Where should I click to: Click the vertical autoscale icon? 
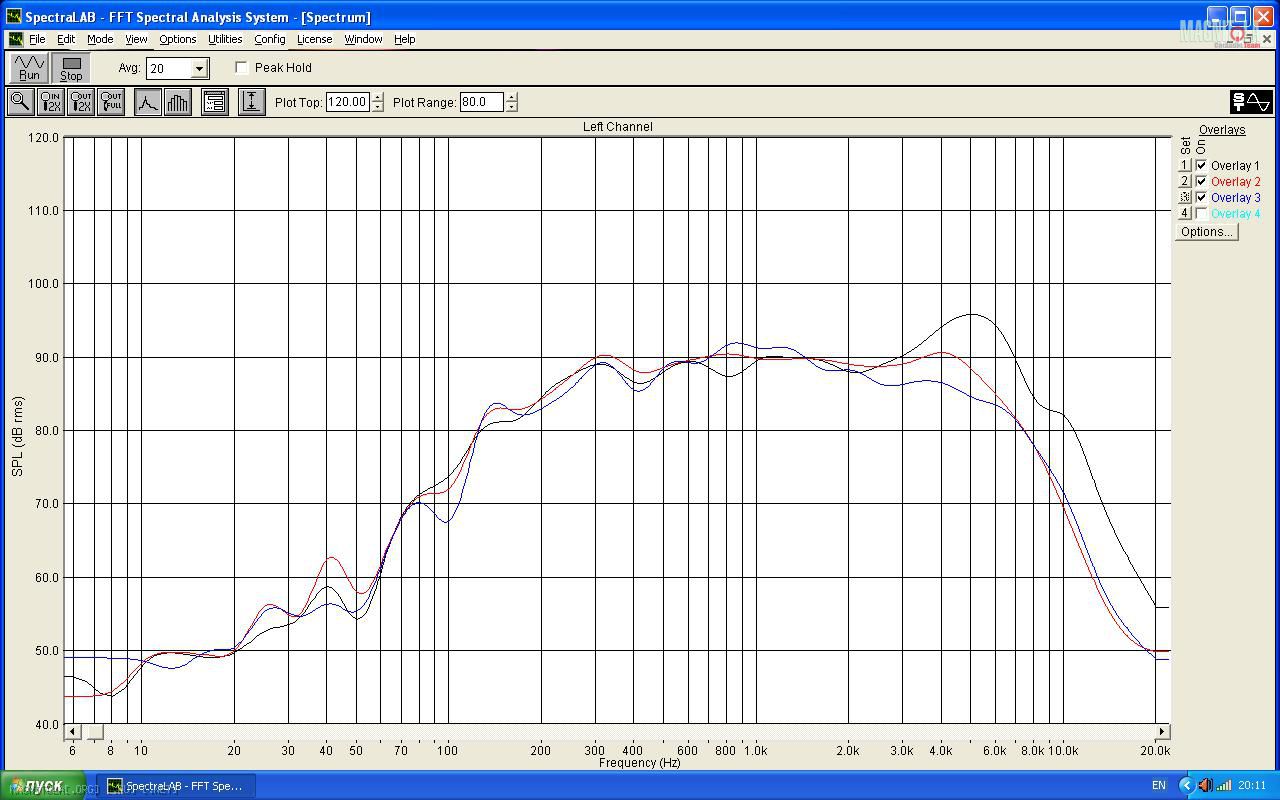pyautogui.click(x=251, y=102)
